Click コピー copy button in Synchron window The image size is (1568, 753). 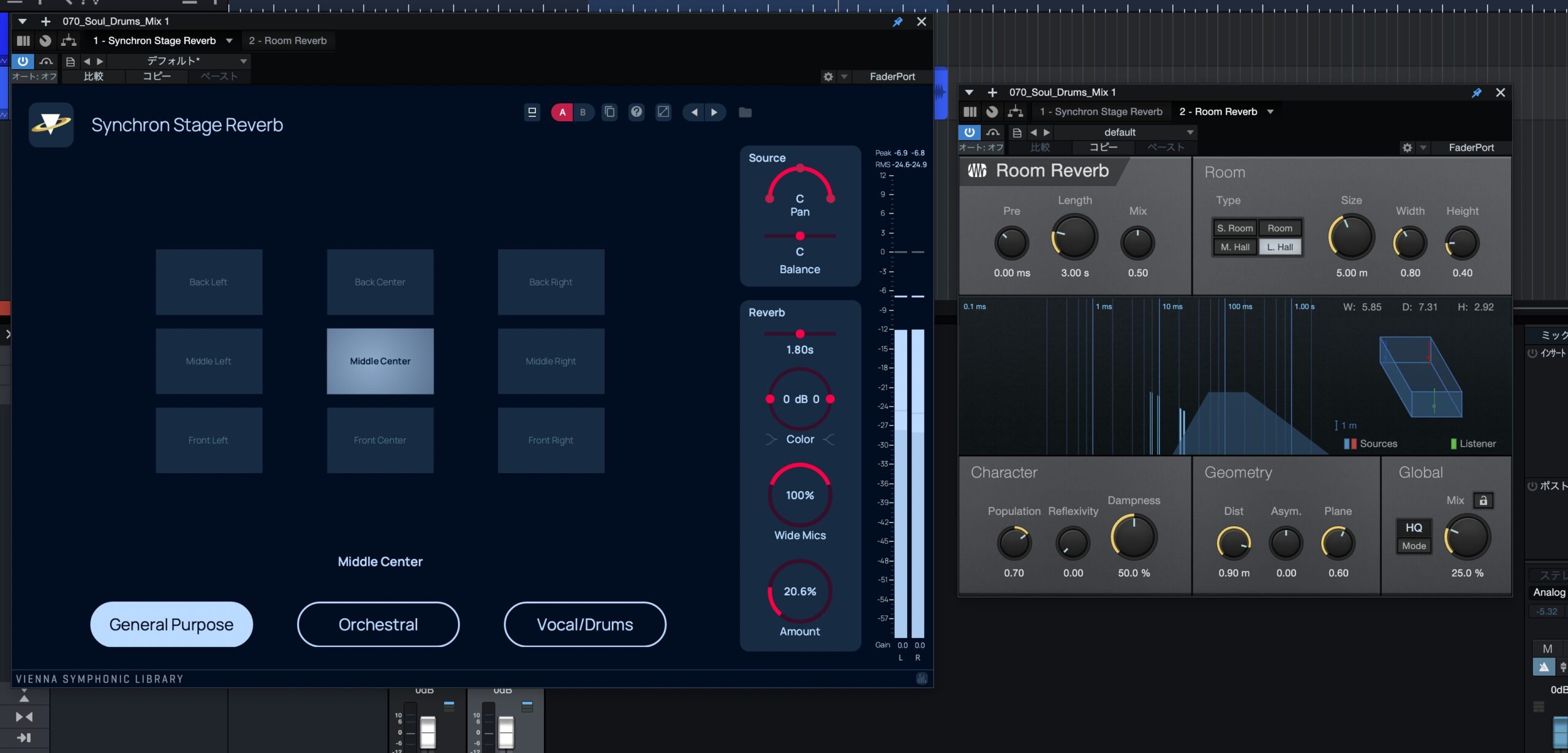click(157, 77)
